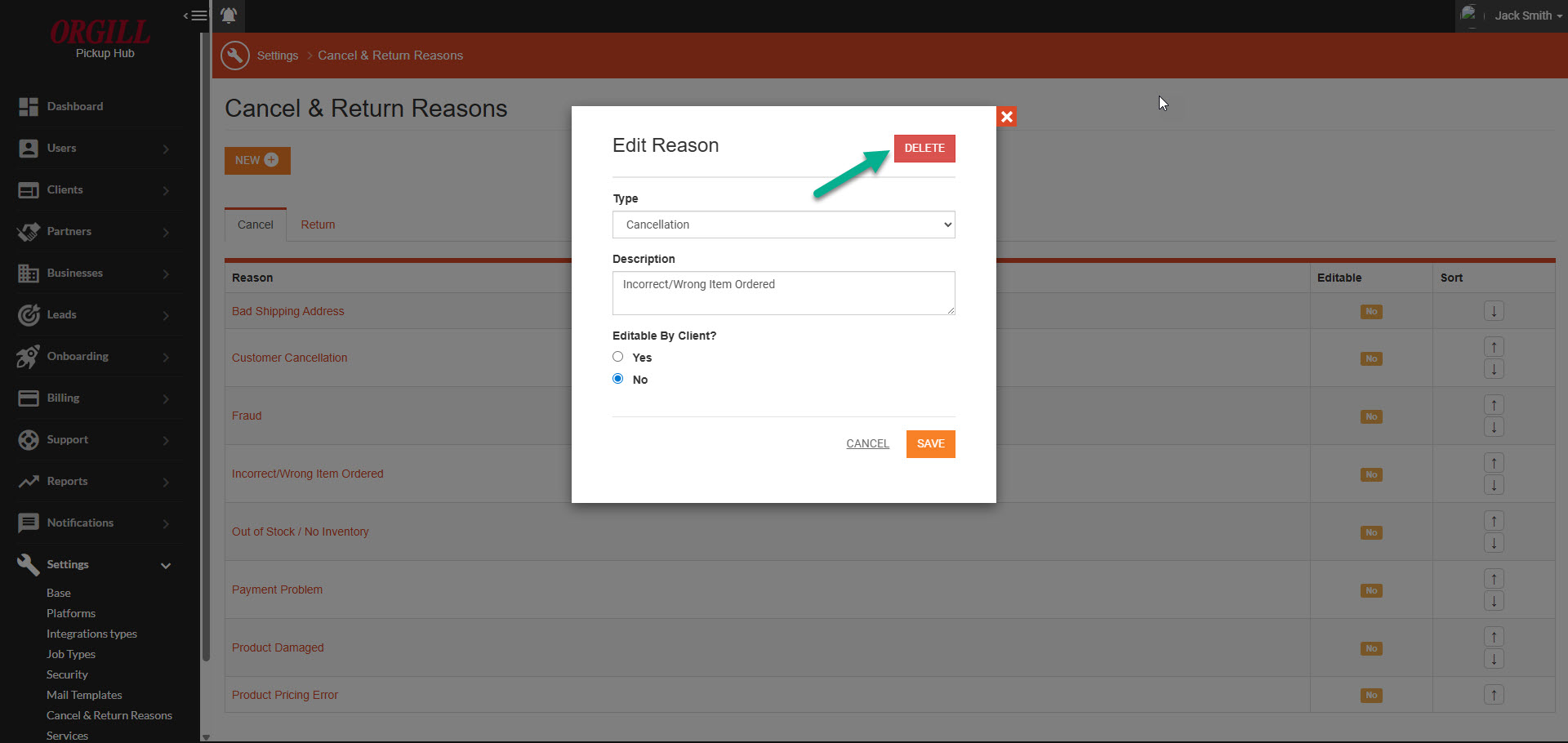Click the Billing card icon
Image resolution: width=1568 pixels, height=743 pixels.
[29, 398]
